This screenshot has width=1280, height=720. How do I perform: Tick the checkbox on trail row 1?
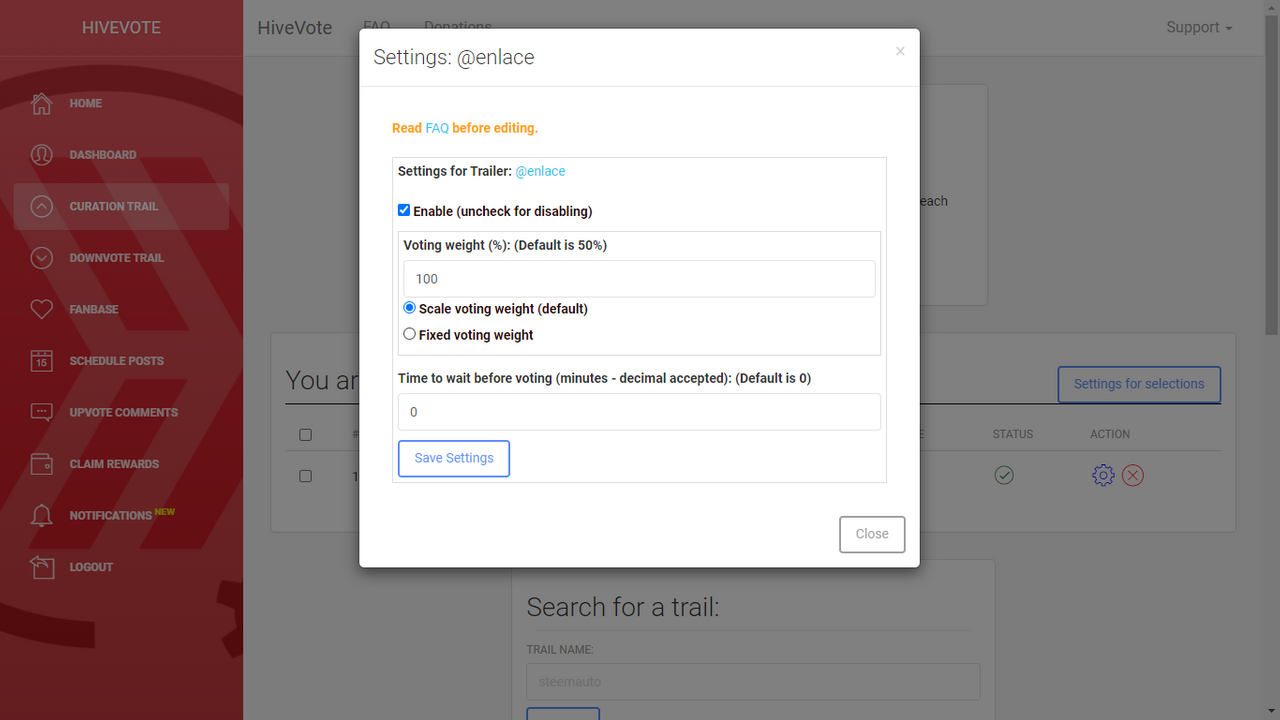305,476
